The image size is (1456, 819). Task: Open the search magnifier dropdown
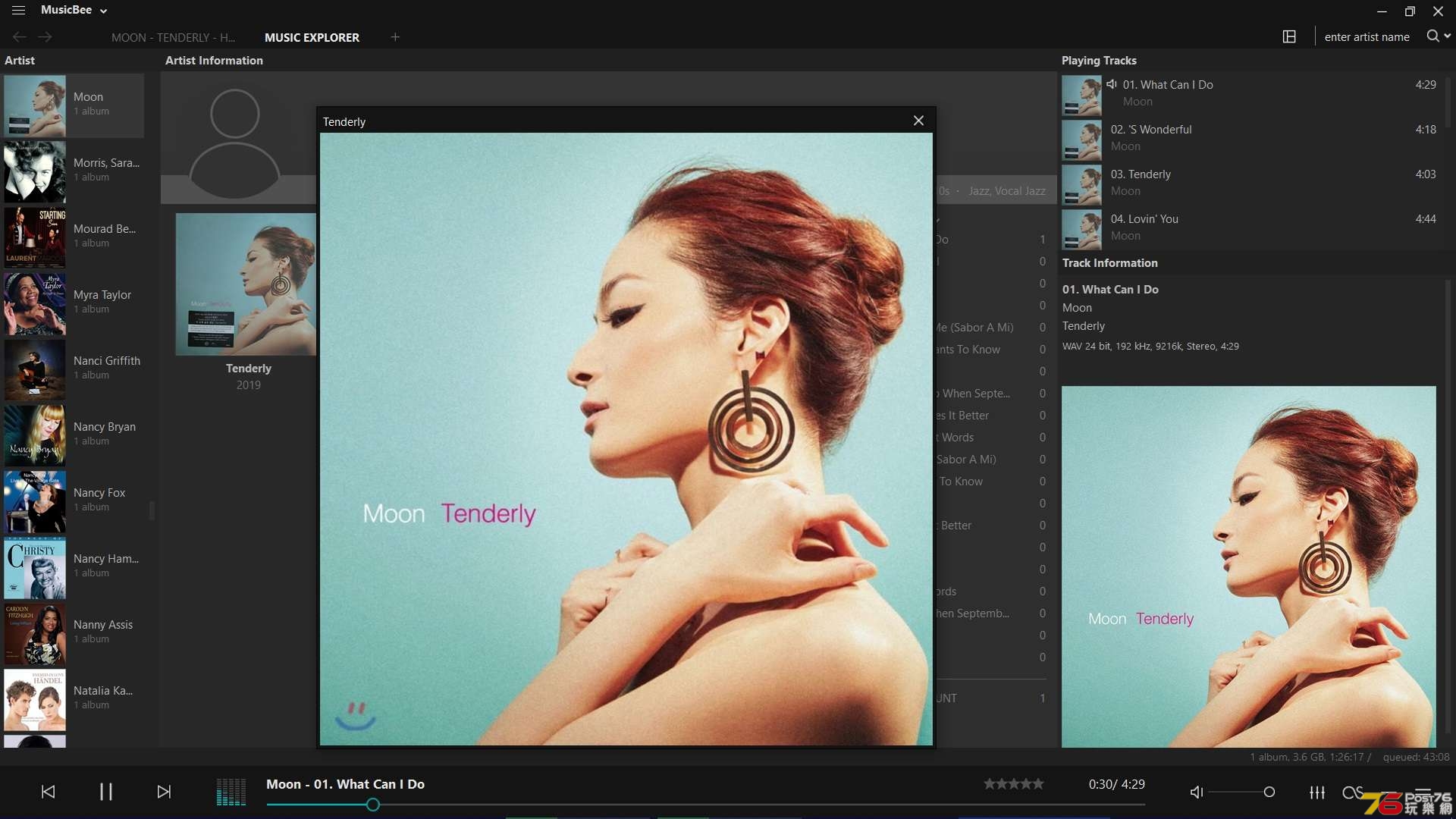pos(1439,36)
